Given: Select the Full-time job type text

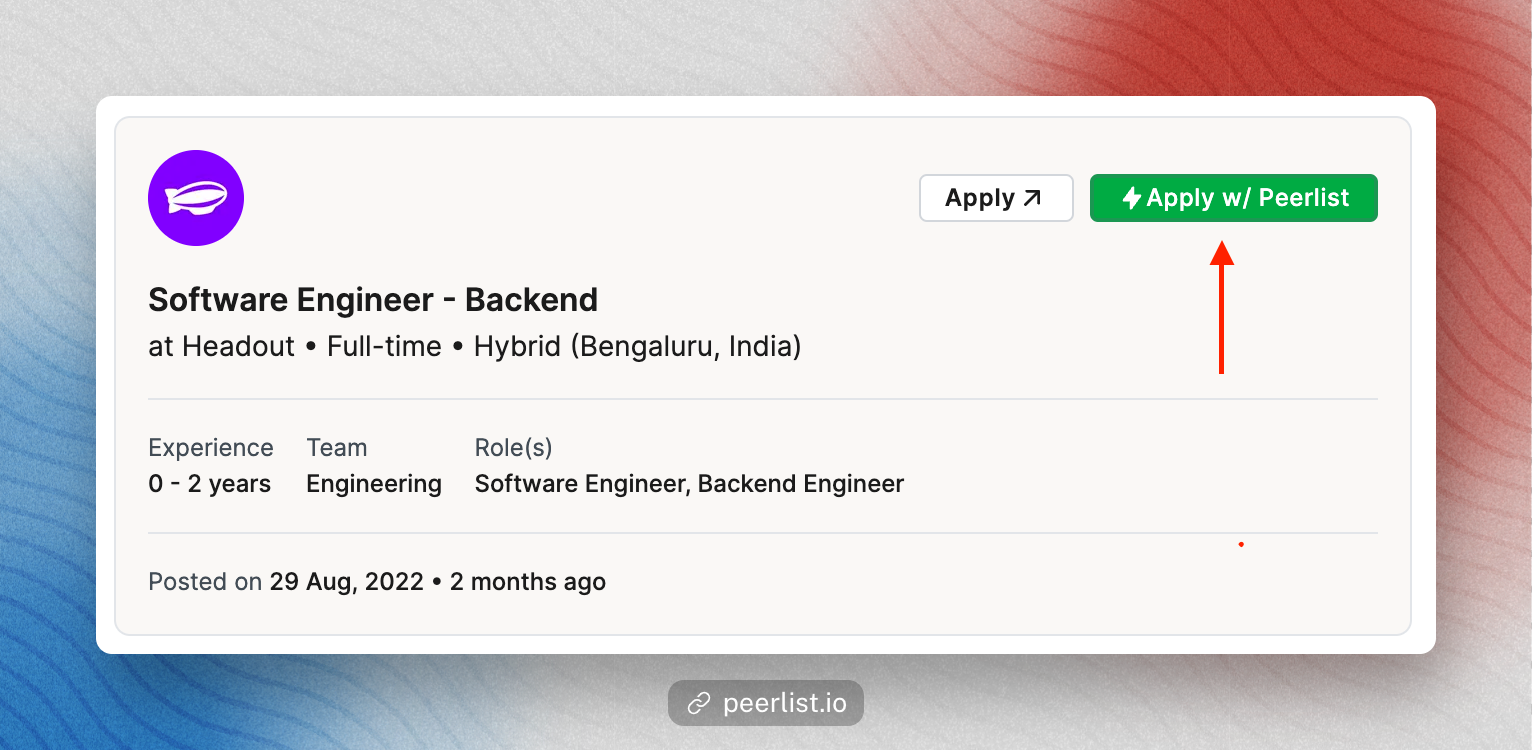Looking at the screenshot, I should pos(384,347).
